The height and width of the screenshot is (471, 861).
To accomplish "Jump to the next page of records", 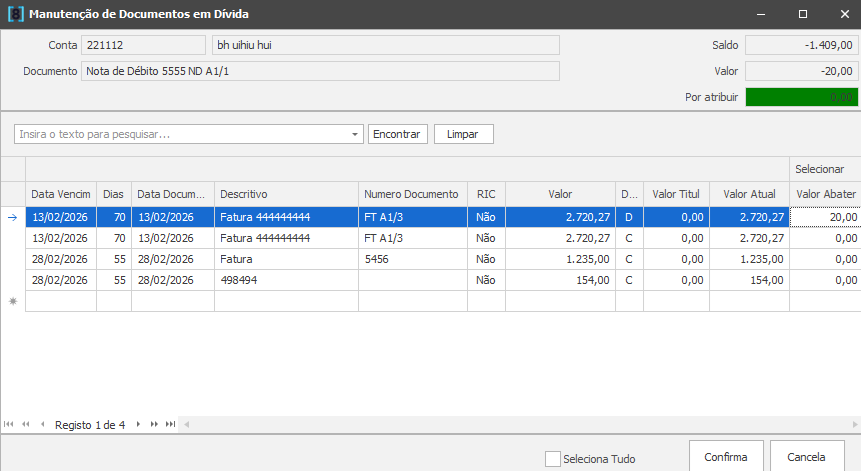I will pos(154,424).
